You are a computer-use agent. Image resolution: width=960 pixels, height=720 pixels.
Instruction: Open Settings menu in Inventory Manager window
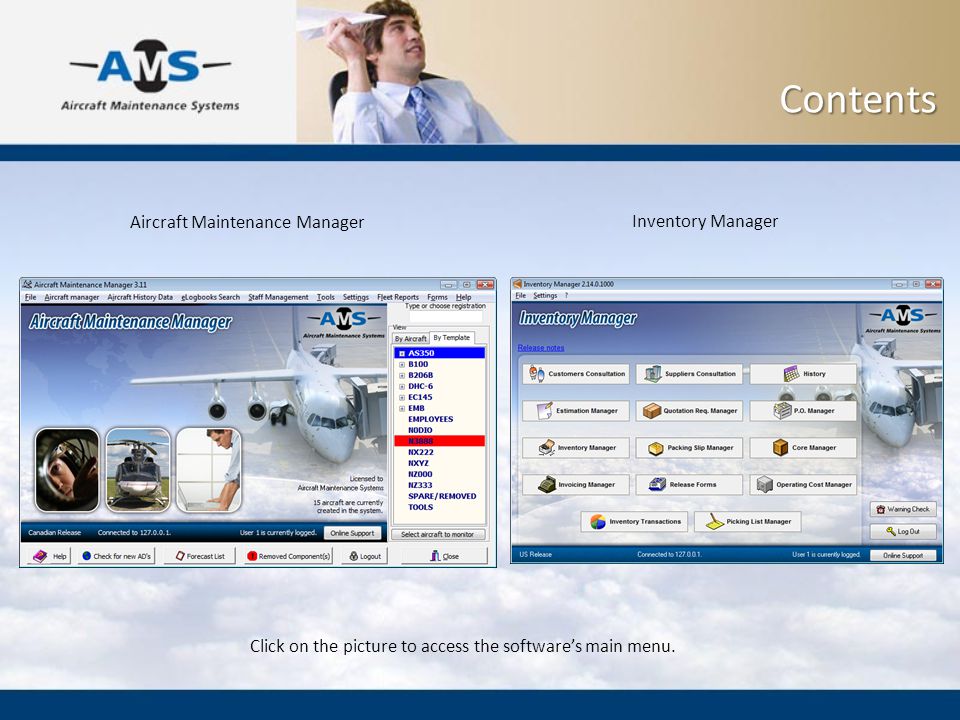coord(545,295)
